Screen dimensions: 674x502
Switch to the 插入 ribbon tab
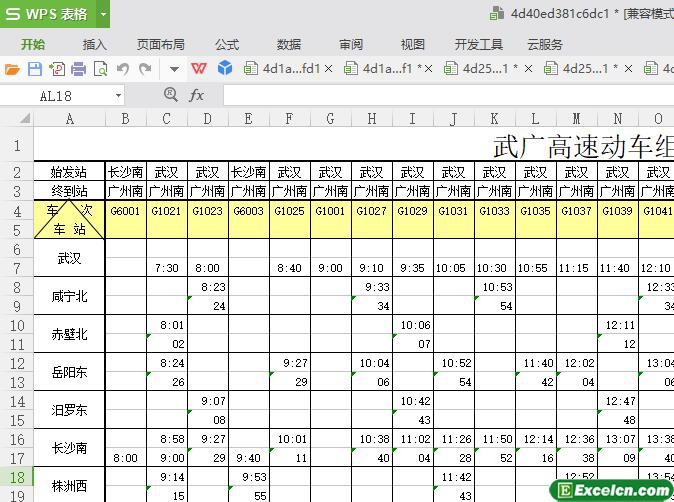point(95,44)
